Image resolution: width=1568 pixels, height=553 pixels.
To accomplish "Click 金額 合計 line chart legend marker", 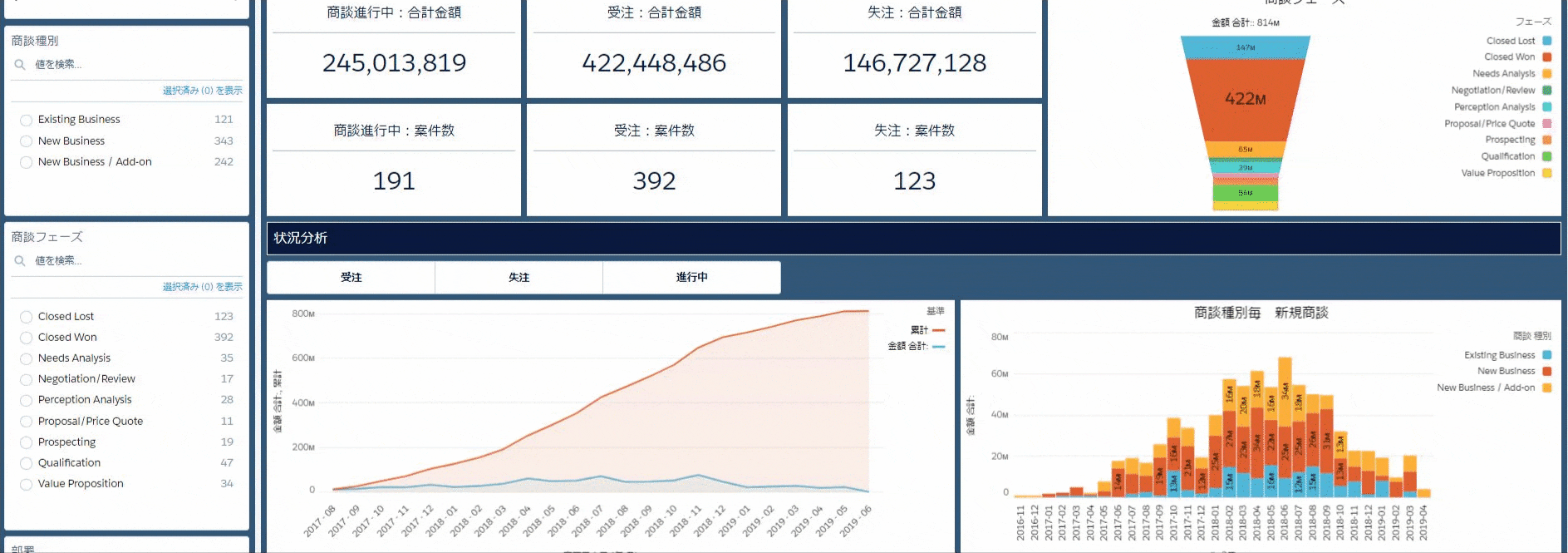I will point(939,347).
